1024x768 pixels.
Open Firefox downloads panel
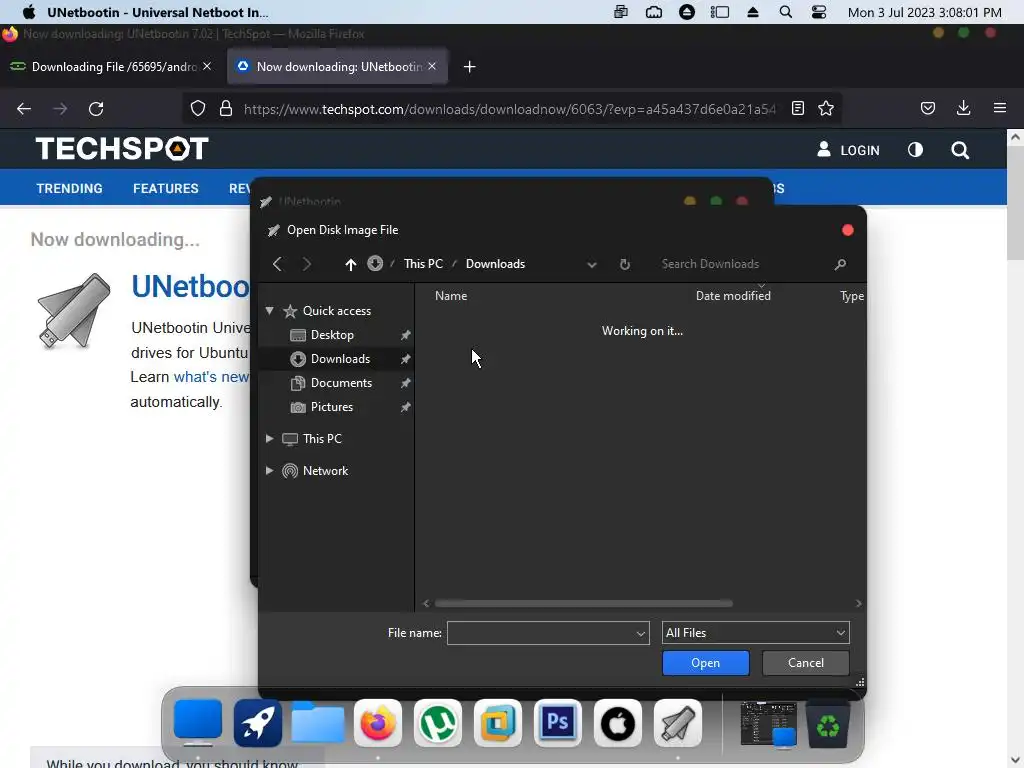963,108
